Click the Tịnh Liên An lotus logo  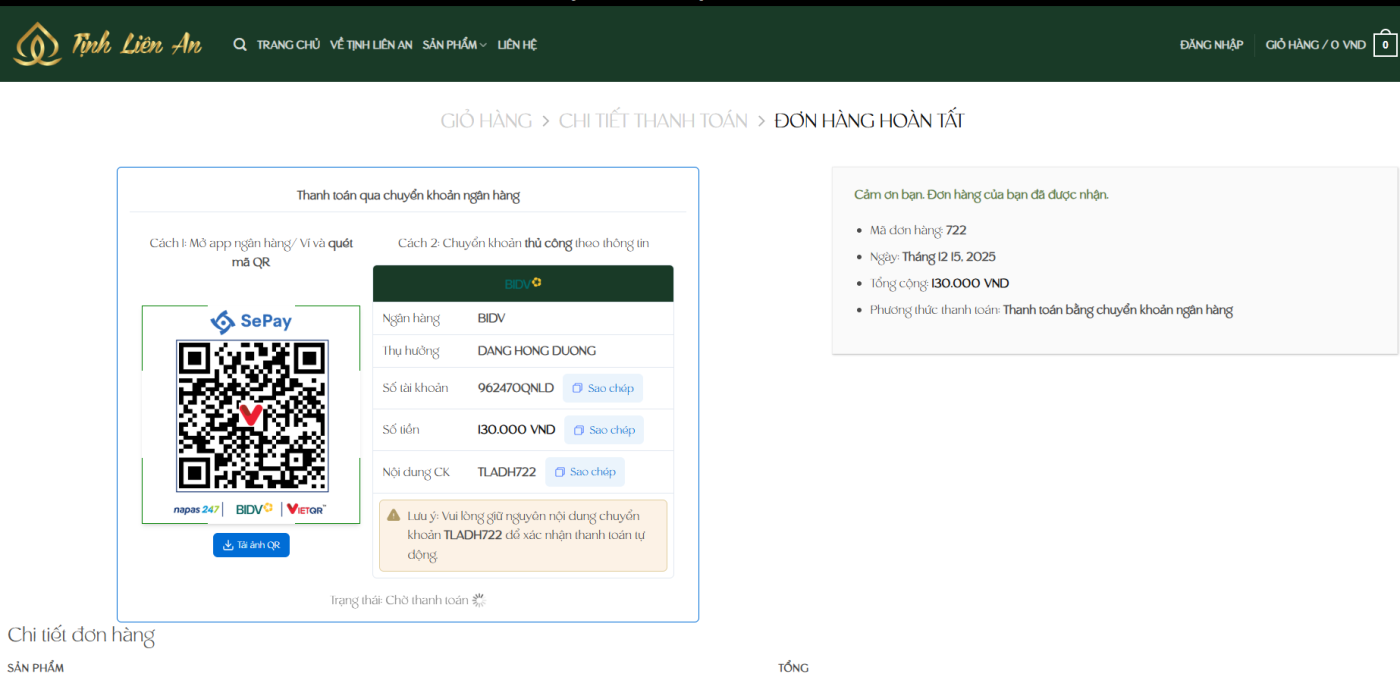pyautogui.click(x=106, y=44)
